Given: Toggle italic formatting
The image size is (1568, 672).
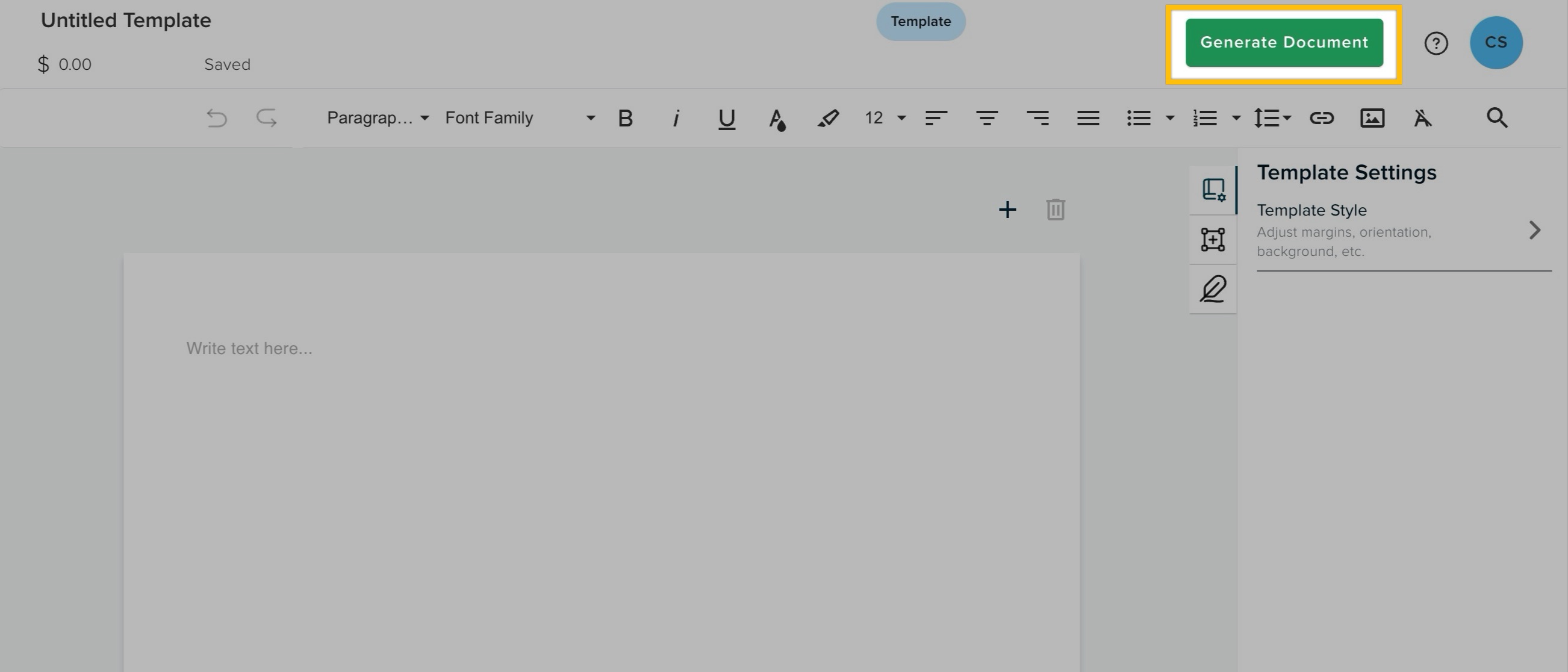Looking at the screenshot, I should (676, 118).
